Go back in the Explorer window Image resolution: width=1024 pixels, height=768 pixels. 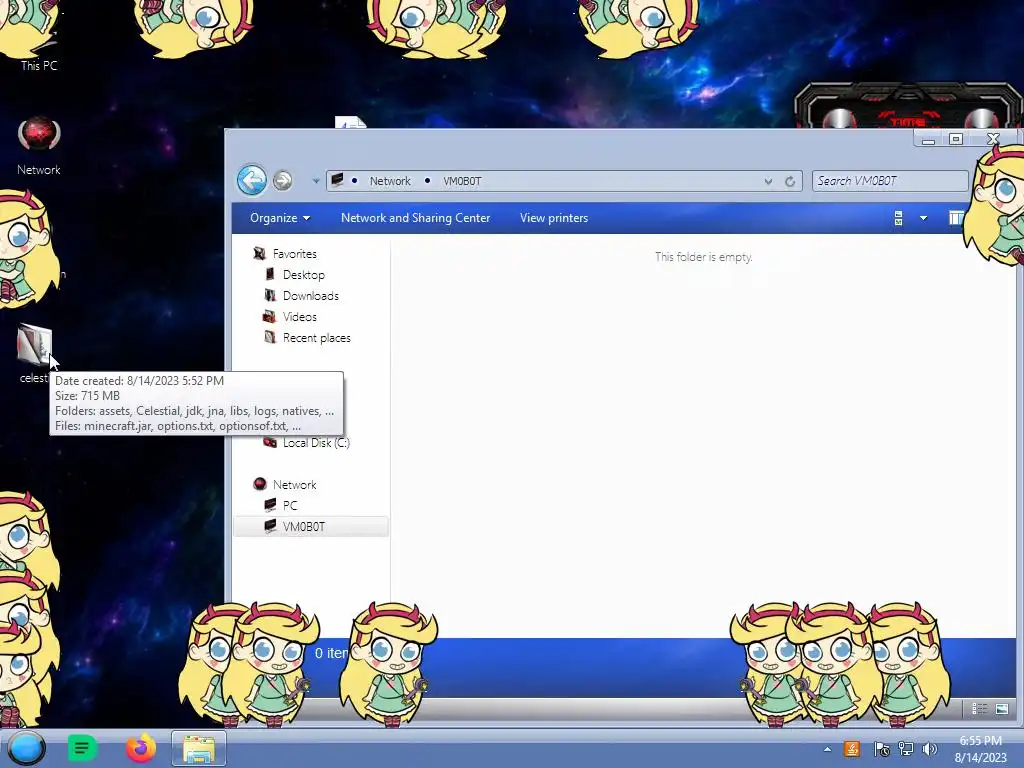(251, 180)
